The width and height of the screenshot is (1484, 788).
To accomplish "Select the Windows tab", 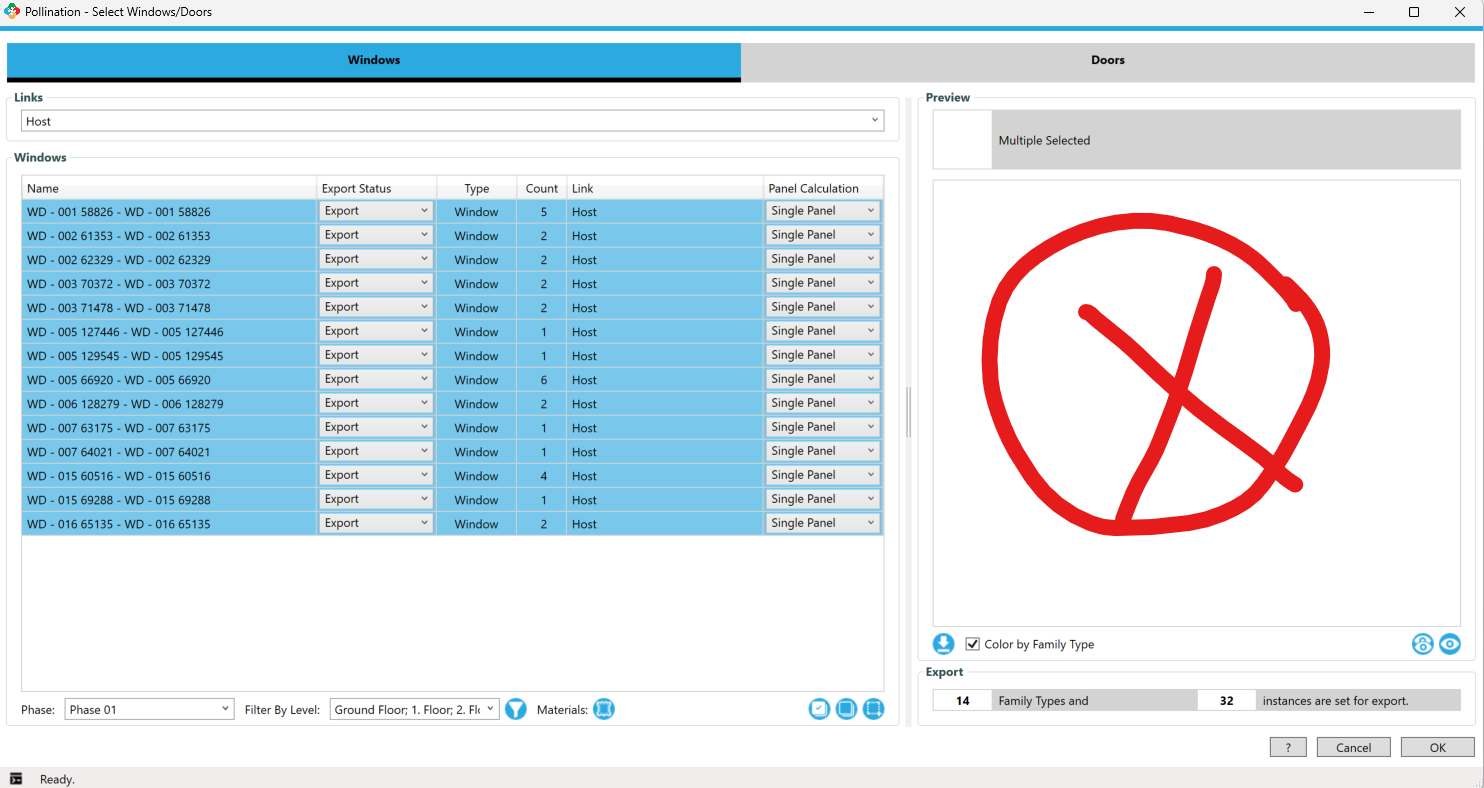I will [x=374, y=60].
